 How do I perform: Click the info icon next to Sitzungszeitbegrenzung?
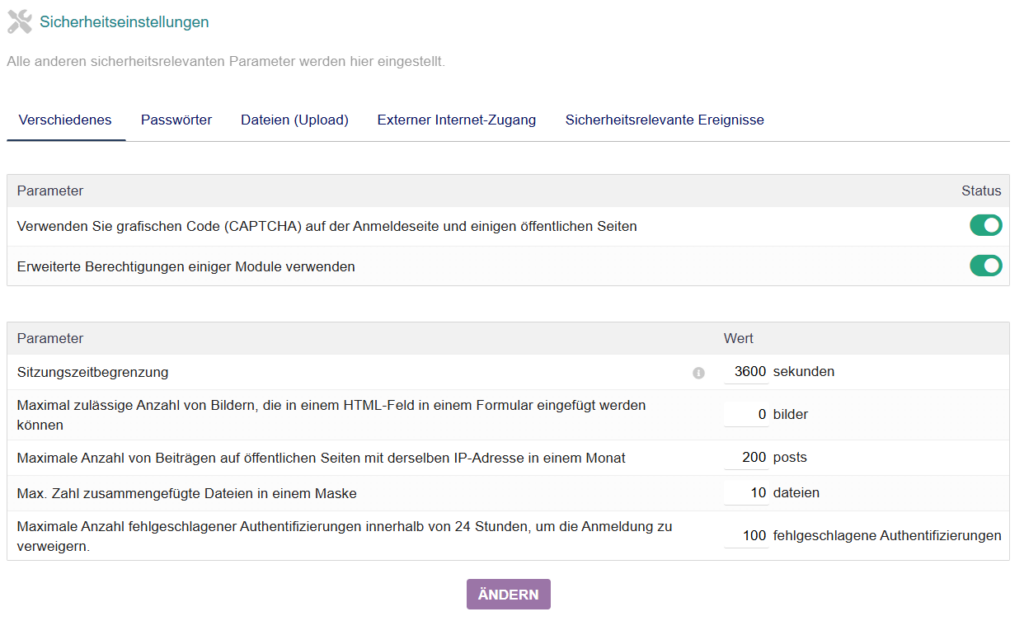click(699, 372)
